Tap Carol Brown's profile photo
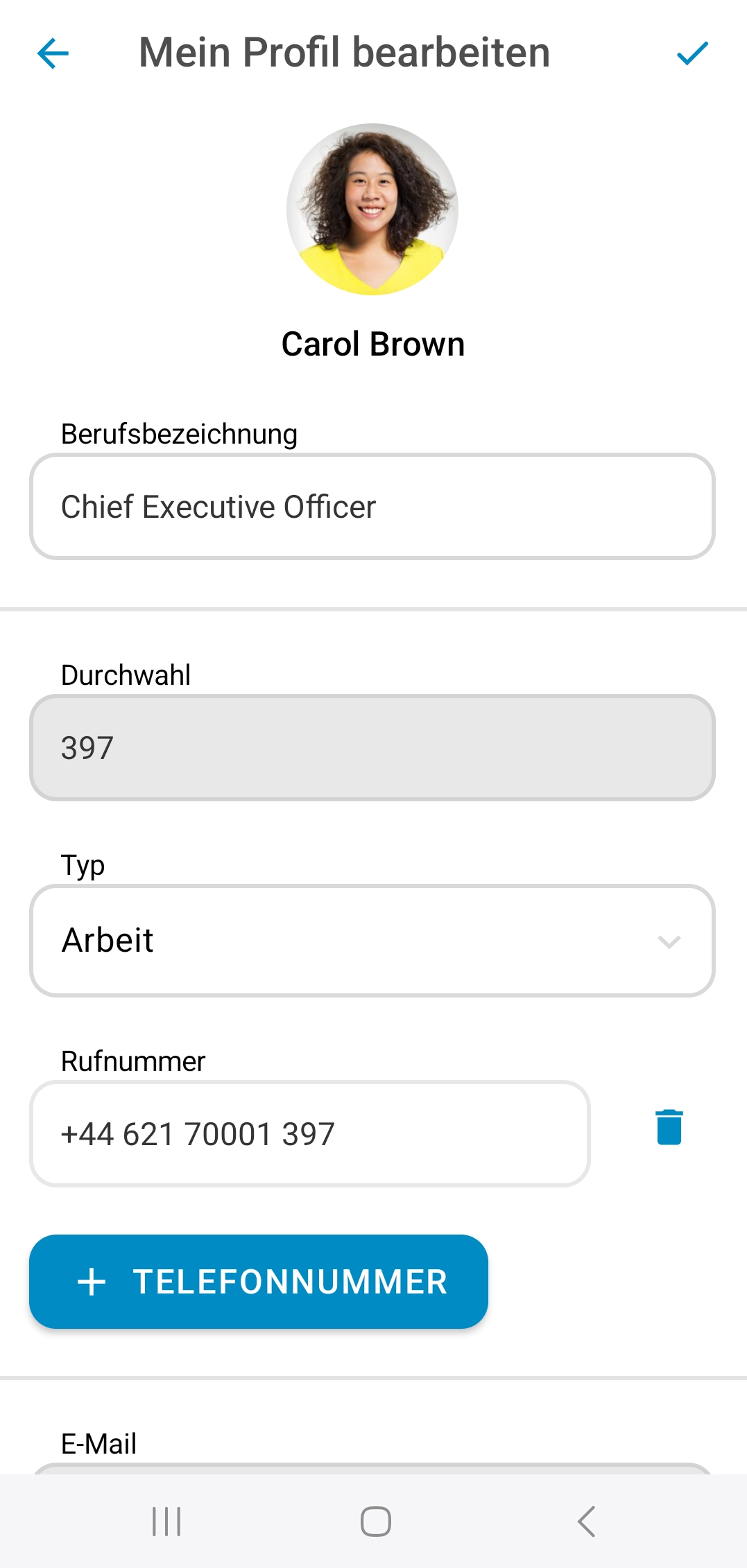Viewport: 747px width, 1568px height. point(372,209)
